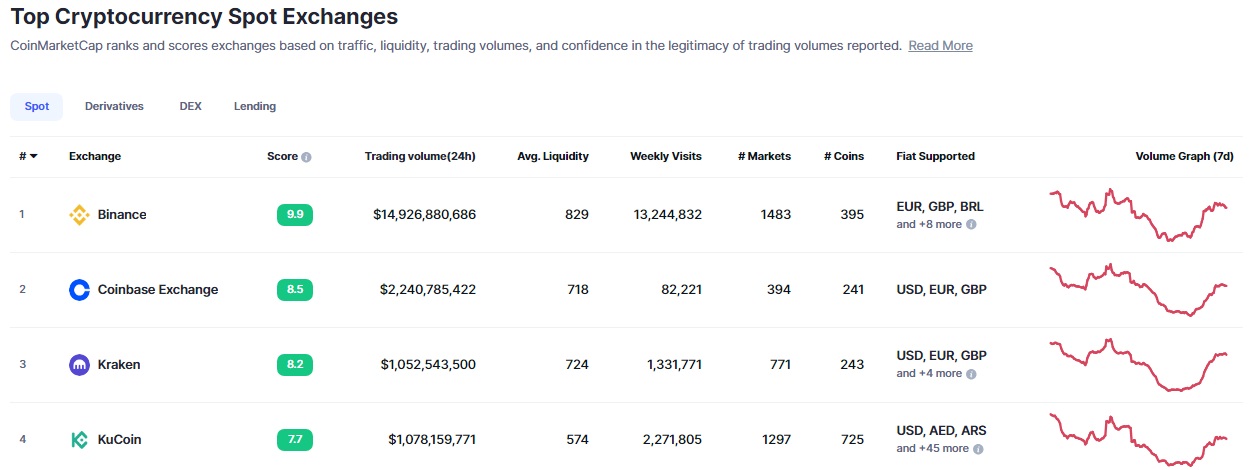Click Binance's volume $14,926,880,686

point(425,215)
